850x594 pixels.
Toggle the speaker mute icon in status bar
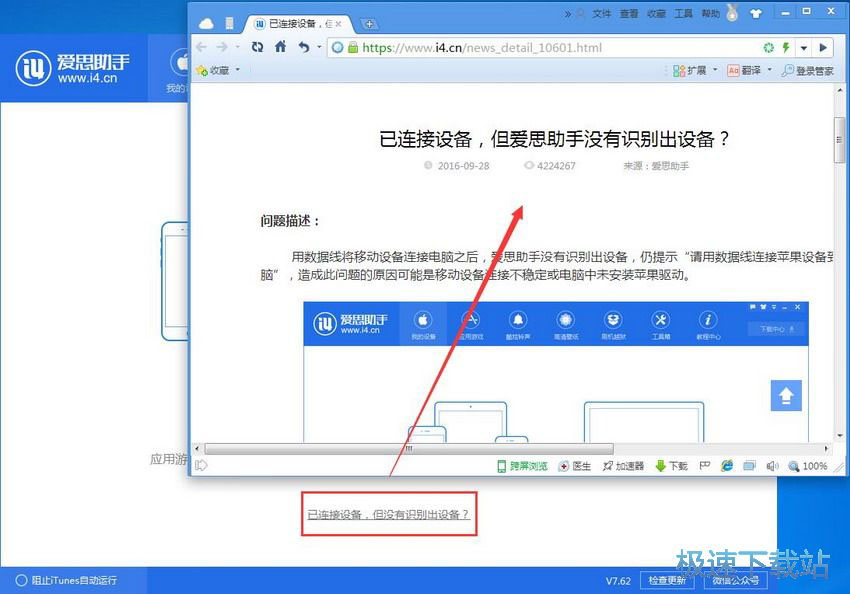tap(772, 466)
